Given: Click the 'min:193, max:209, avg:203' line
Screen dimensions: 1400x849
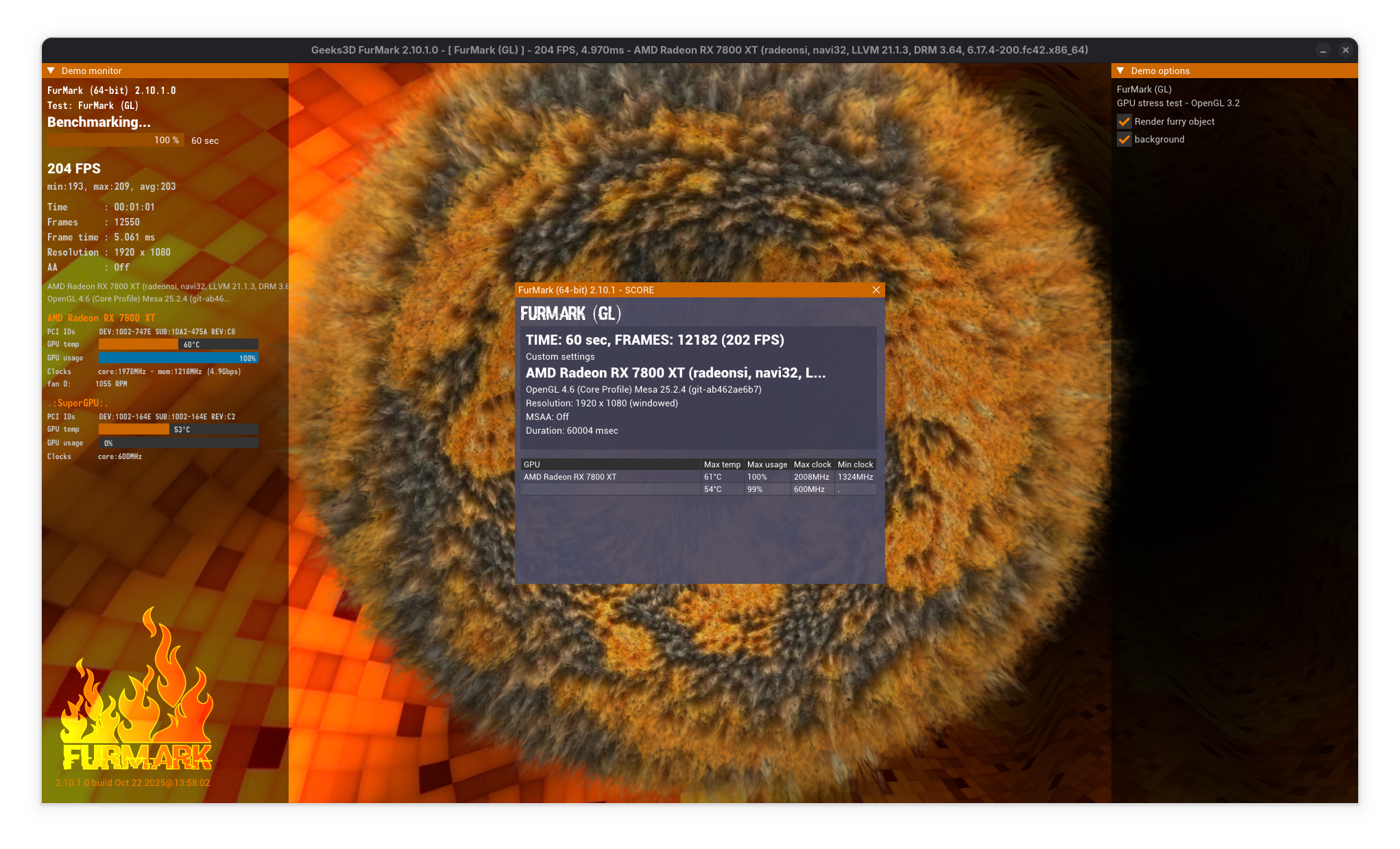Looking at the screenshot, I should click(112, 186).
